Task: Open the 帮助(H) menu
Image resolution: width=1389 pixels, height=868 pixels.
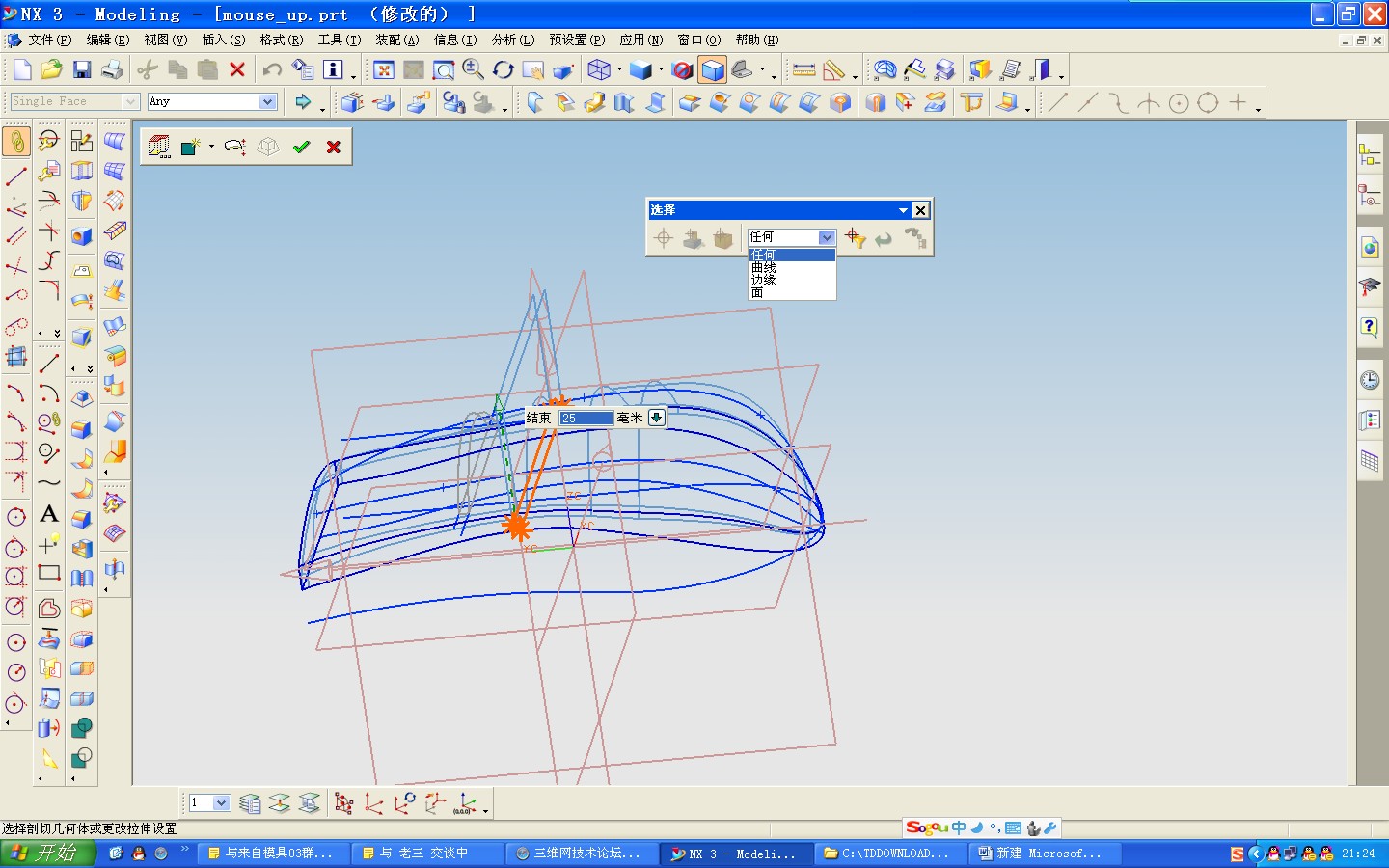Action: pos(757,40)
